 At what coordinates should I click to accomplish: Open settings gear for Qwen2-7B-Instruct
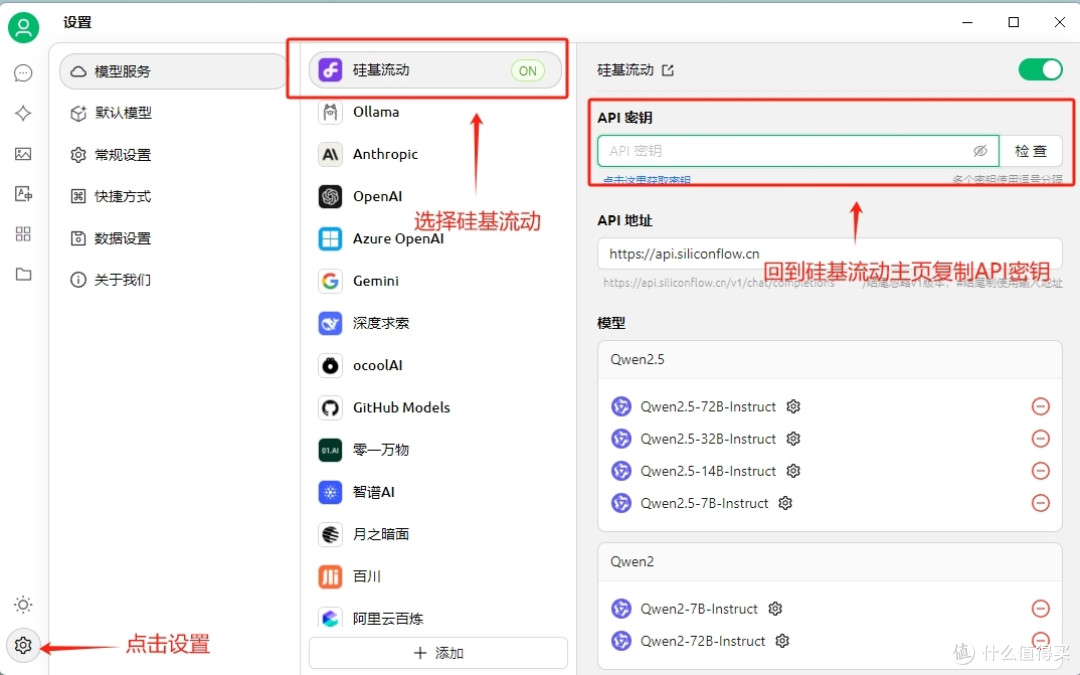point(776,609)
